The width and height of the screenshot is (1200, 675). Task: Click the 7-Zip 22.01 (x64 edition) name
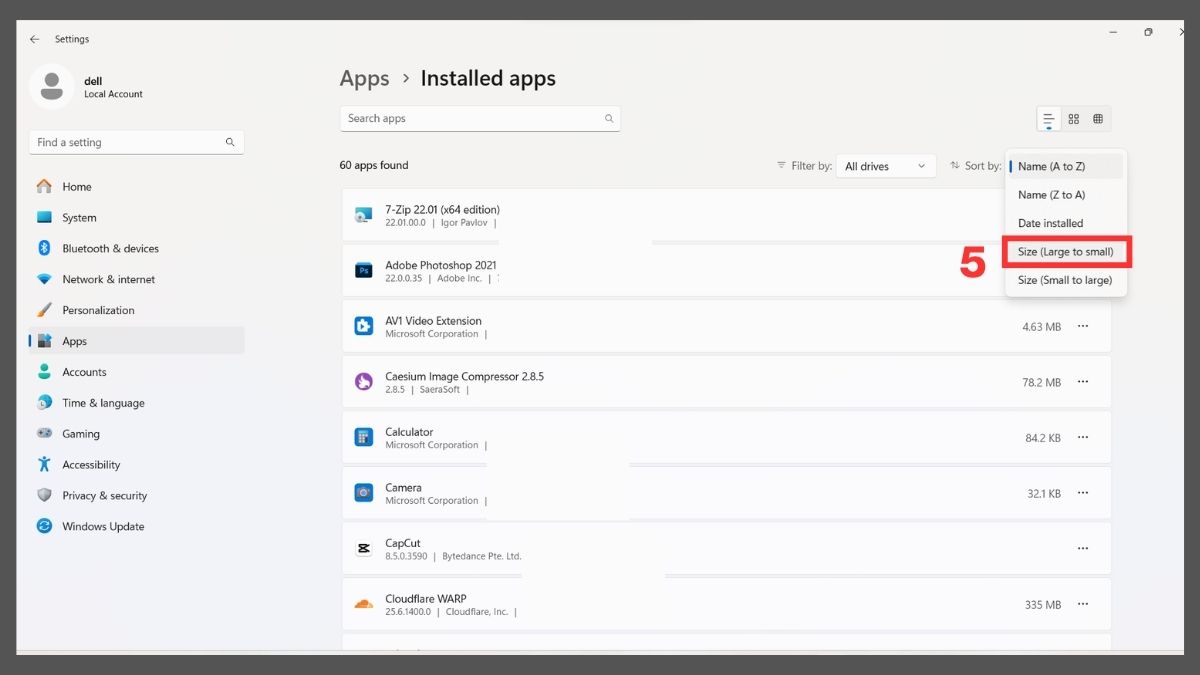(x=442, y=209)
